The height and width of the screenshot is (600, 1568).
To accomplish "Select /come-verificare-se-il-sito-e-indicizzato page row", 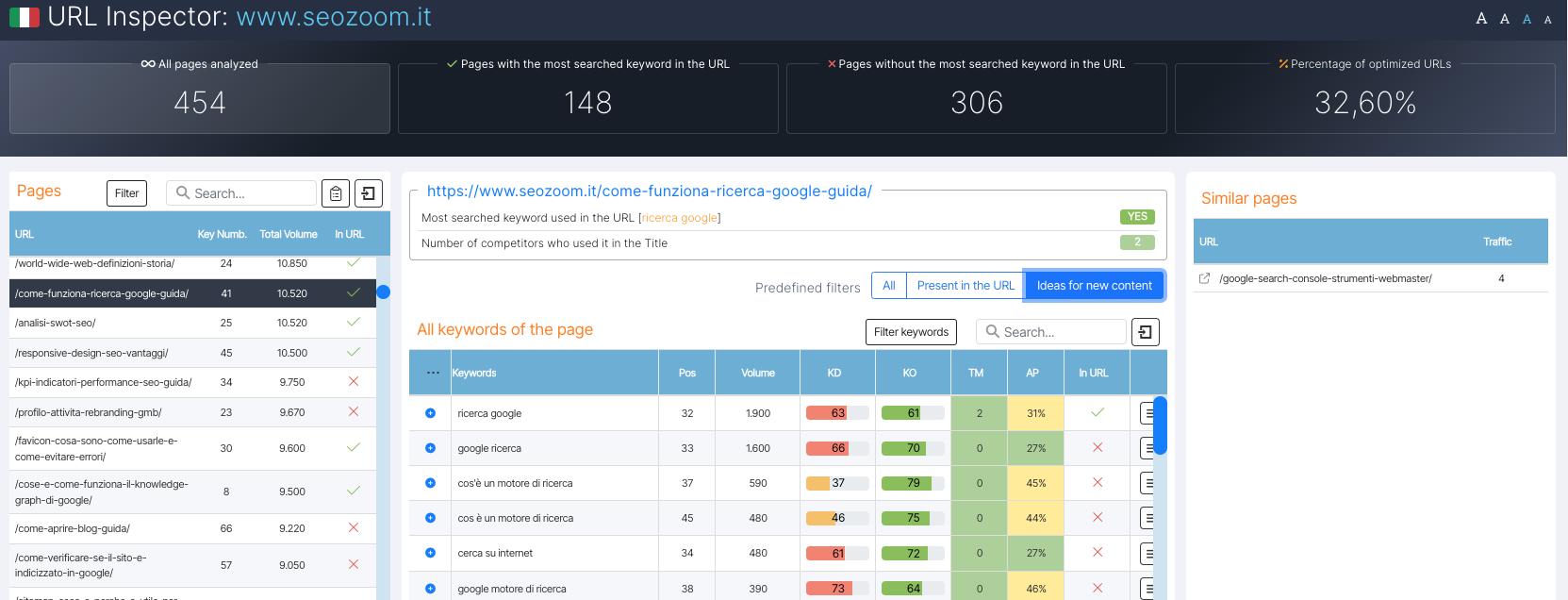I will [193, 565].
